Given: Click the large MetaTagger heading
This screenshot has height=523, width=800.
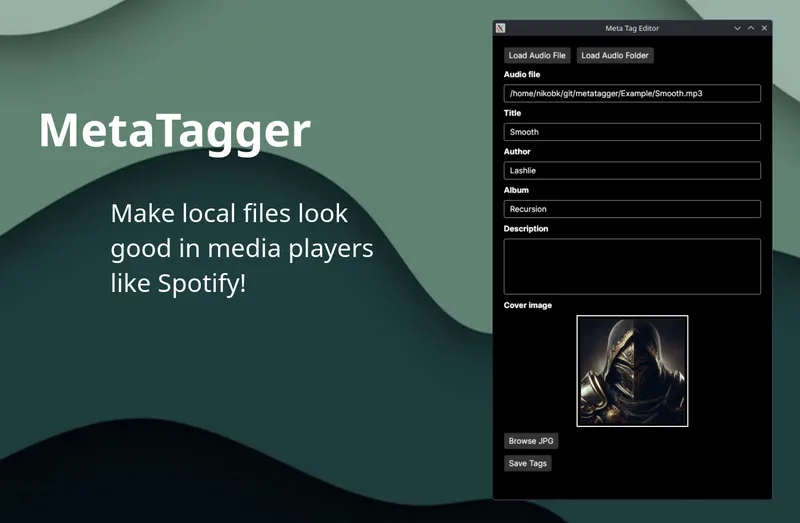Looking at the screenshot, I should point(174,132).
